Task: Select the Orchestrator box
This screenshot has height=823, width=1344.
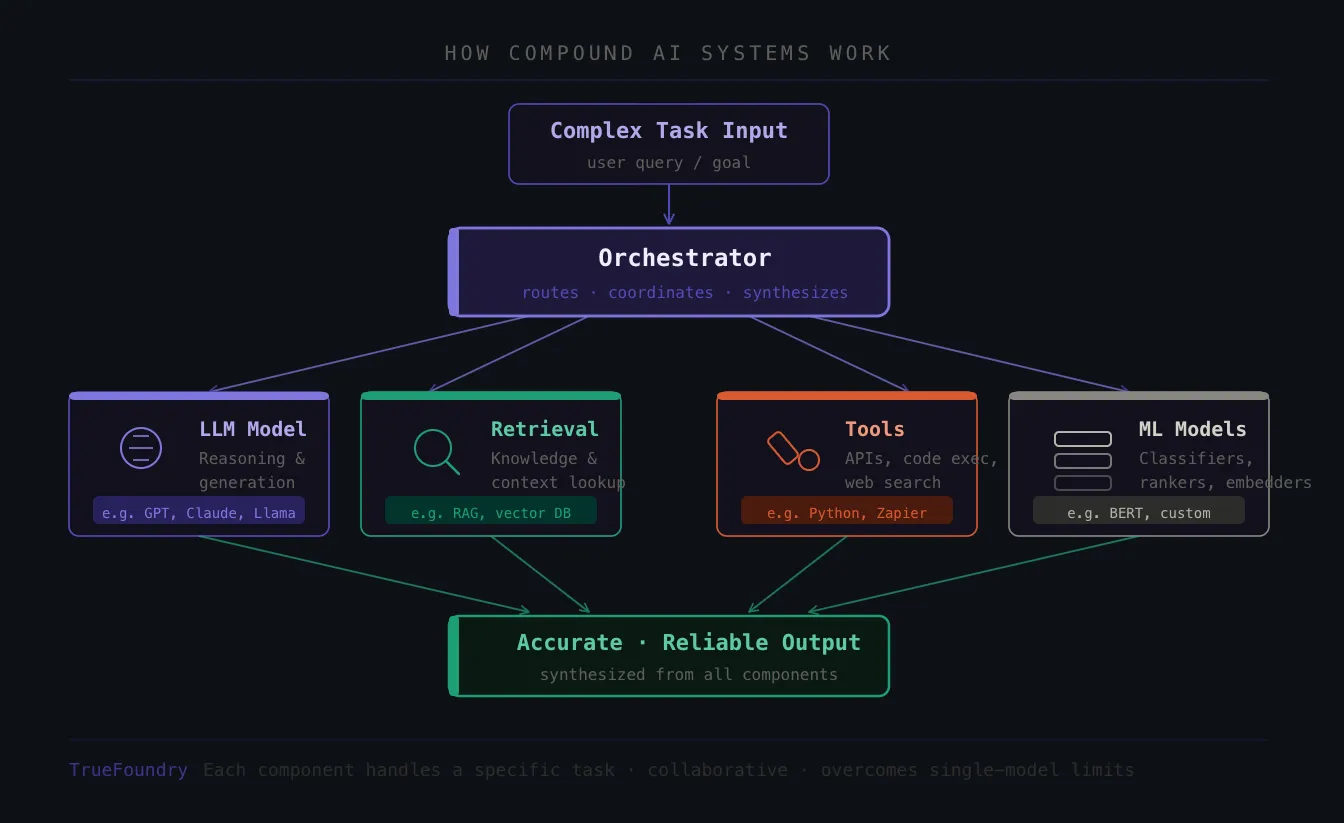Action: (669, 272)
